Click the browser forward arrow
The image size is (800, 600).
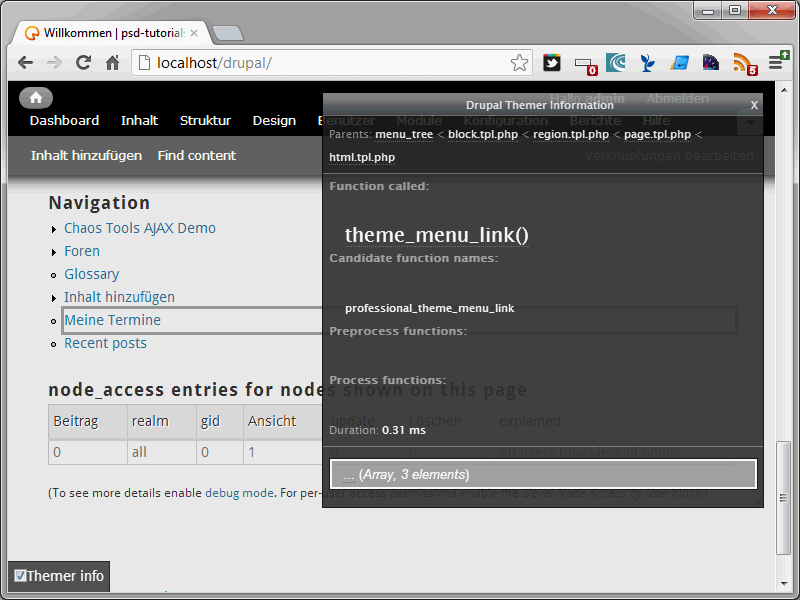click(x=54, y=63)
